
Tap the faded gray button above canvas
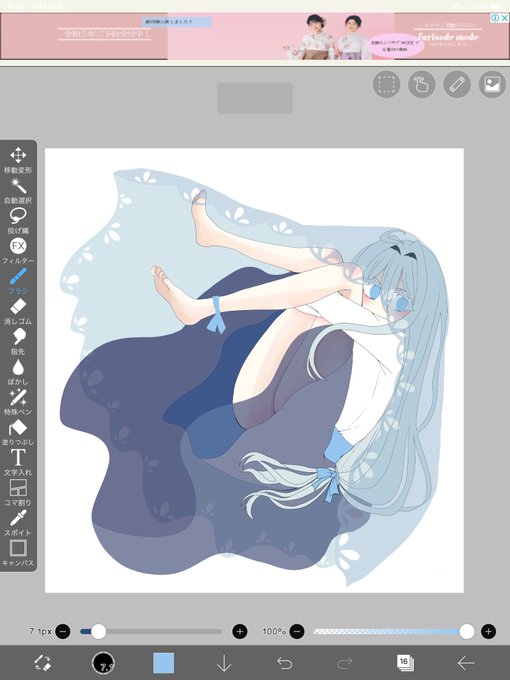(x=255, y=98)
